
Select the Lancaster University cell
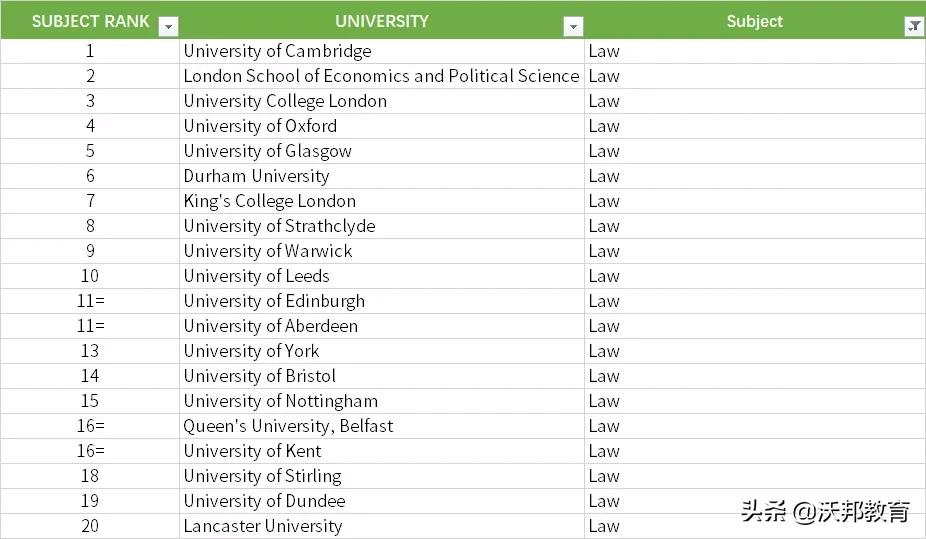tap(262, 526)
